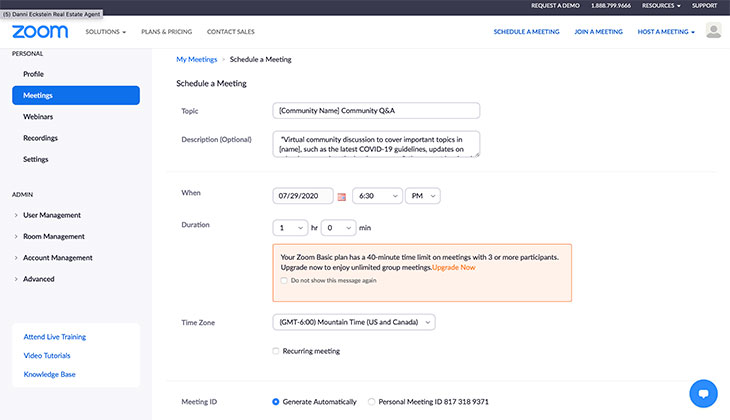730x420 pixels.
Task: Check 'Do not show this message again'
Action: tap(284, 280)
